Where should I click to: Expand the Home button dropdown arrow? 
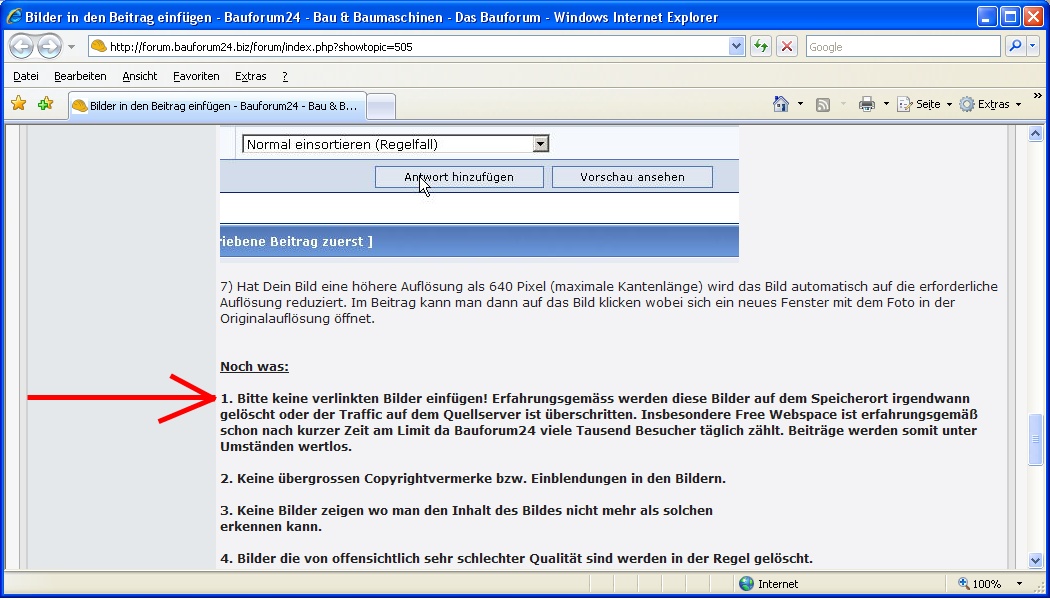[x=800, y=104]
